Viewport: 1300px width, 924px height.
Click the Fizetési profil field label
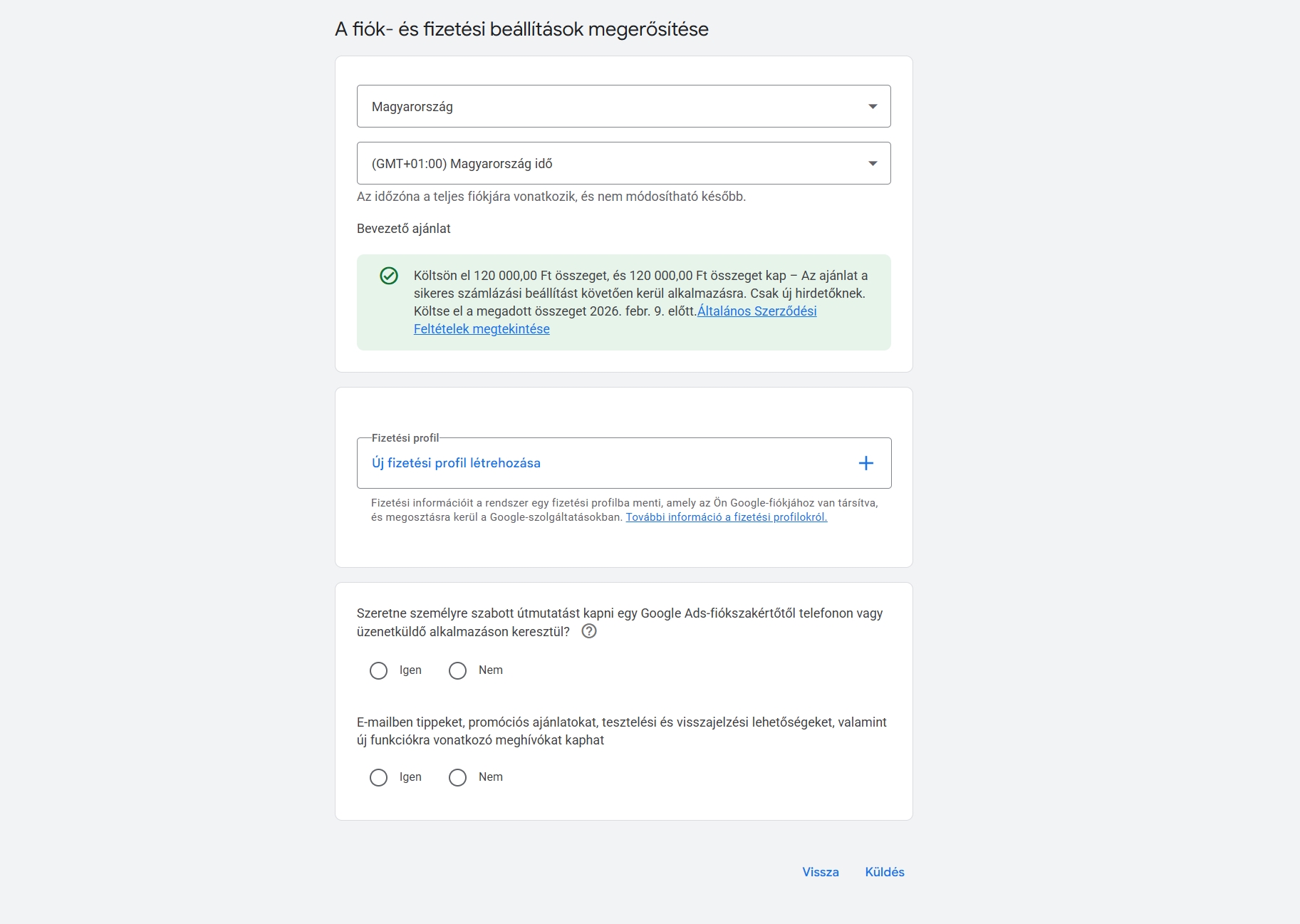(405, 438)
